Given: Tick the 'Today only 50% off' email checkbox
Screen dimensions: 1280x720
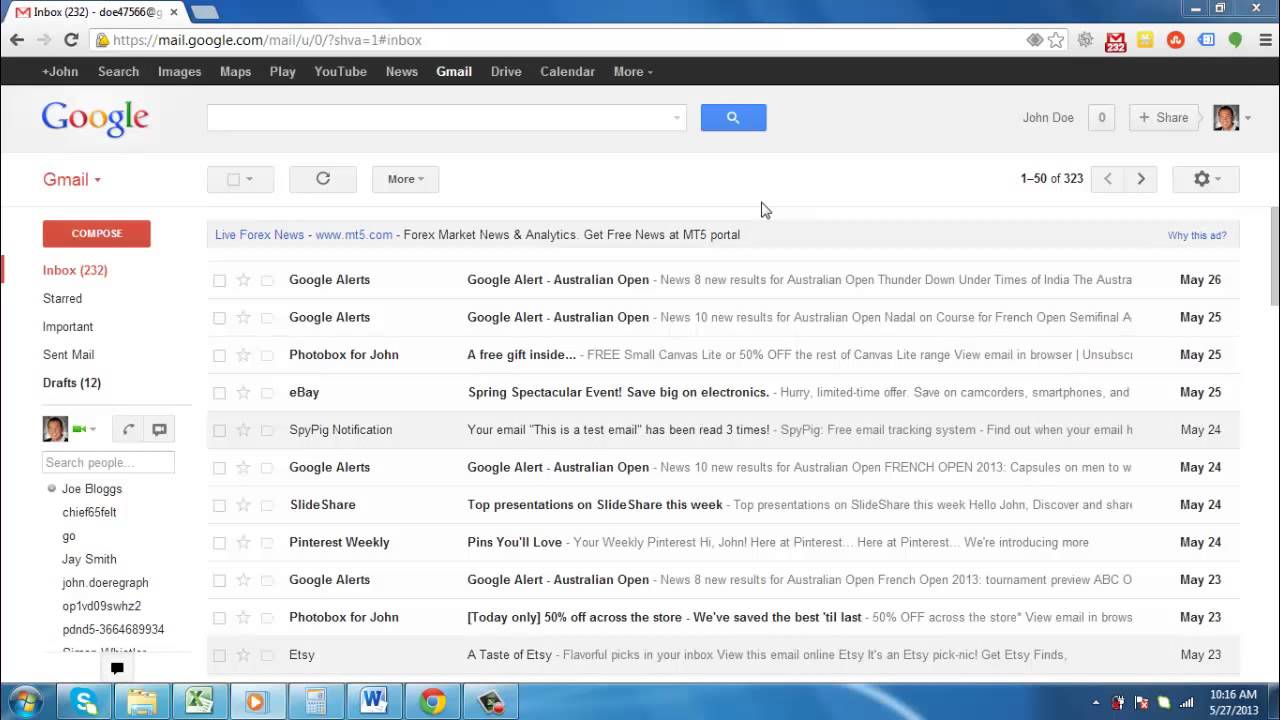Looking at the screenshot, I should pos(219,618).
